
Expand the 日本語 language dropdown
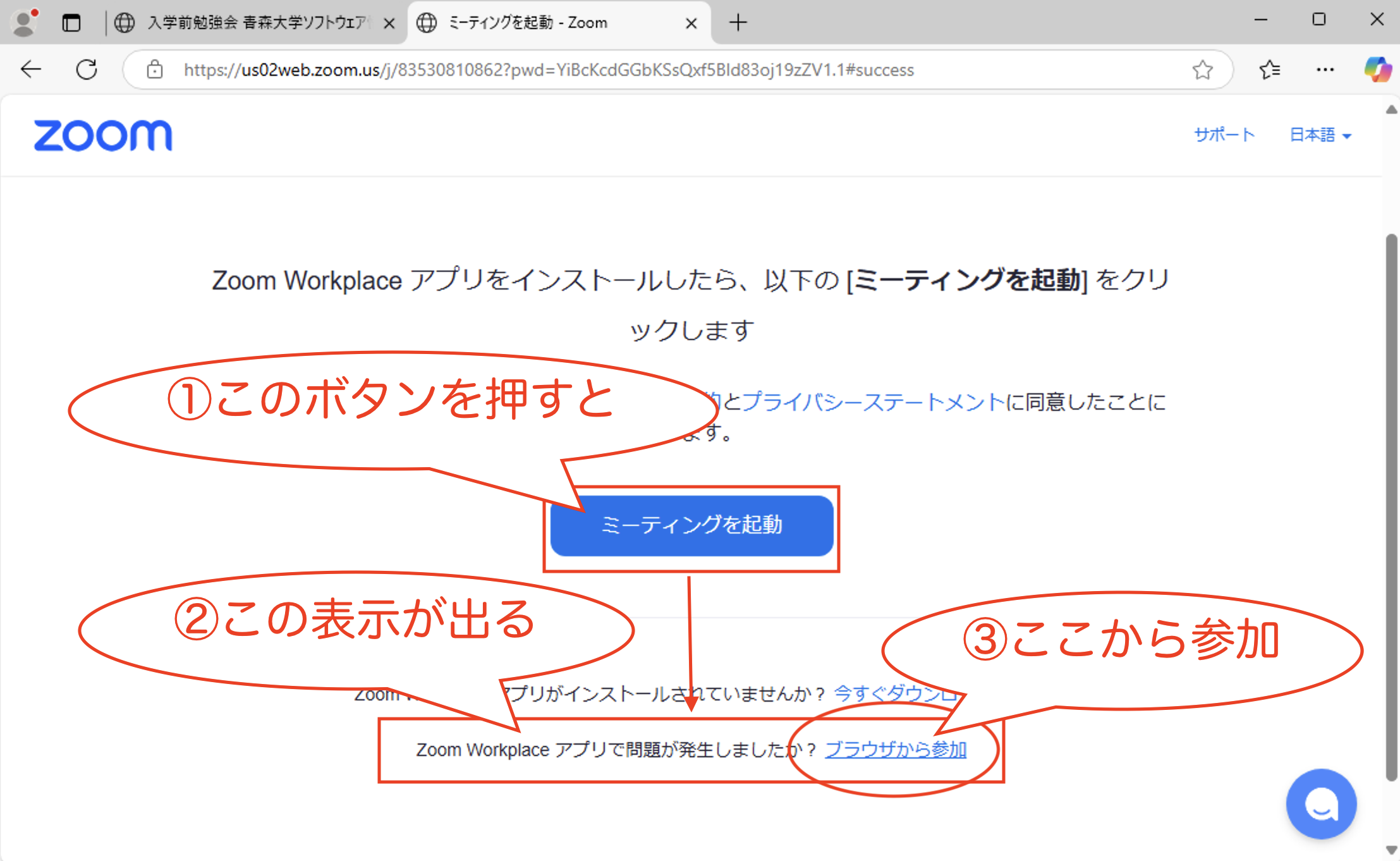1320,135
